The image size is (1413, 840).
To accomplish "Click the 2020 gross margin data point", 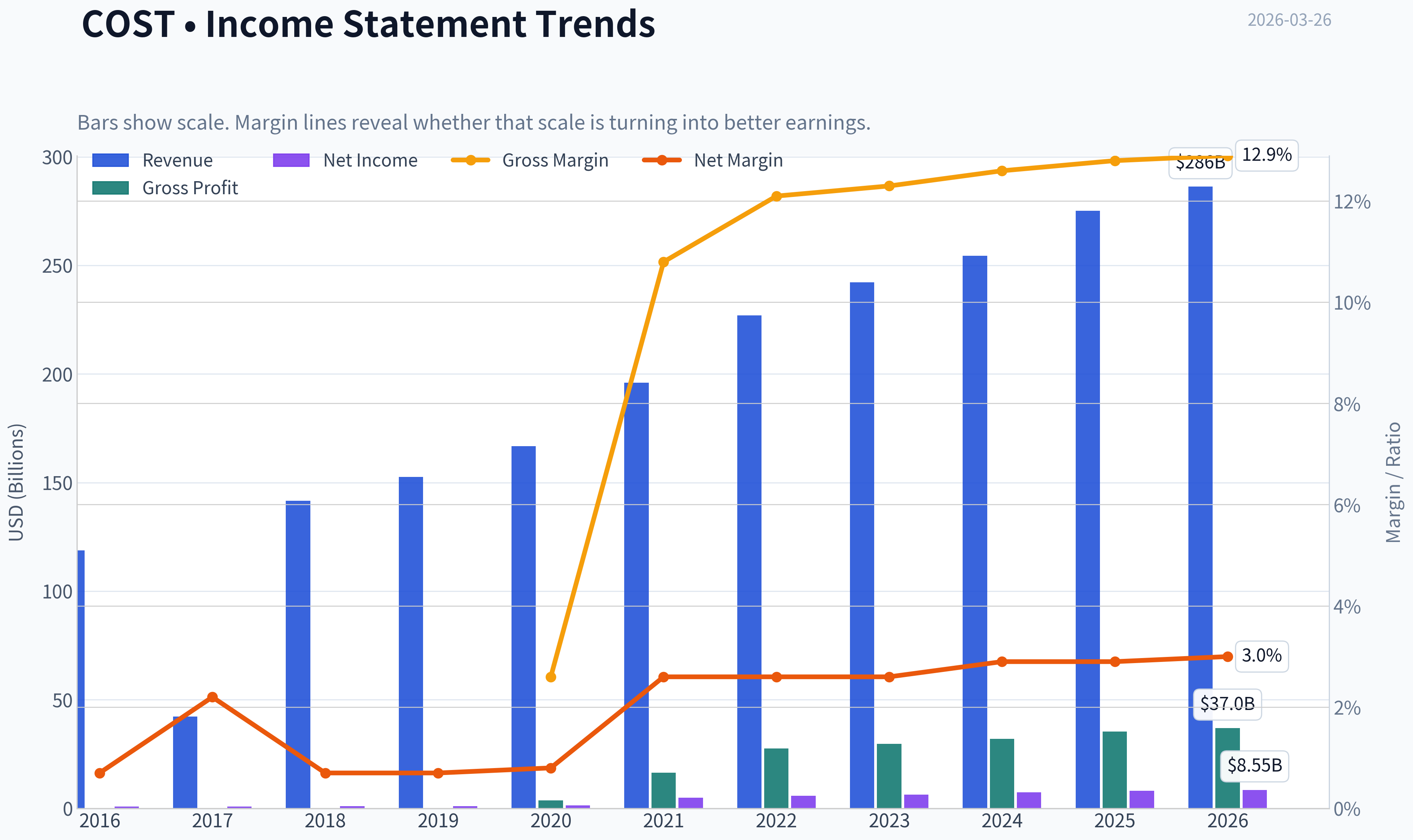I will tap(551, 677).
